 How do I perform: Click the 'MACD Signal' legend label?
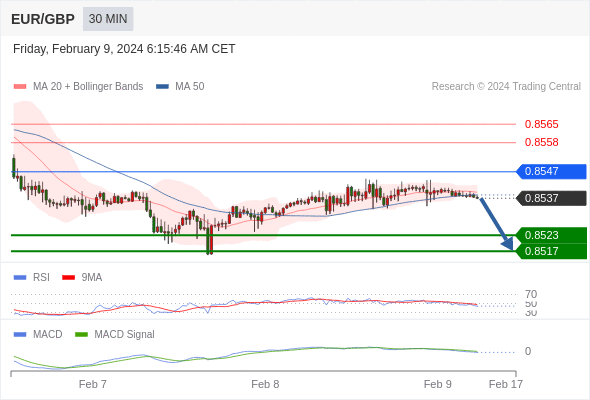click(x=125, y=335)
